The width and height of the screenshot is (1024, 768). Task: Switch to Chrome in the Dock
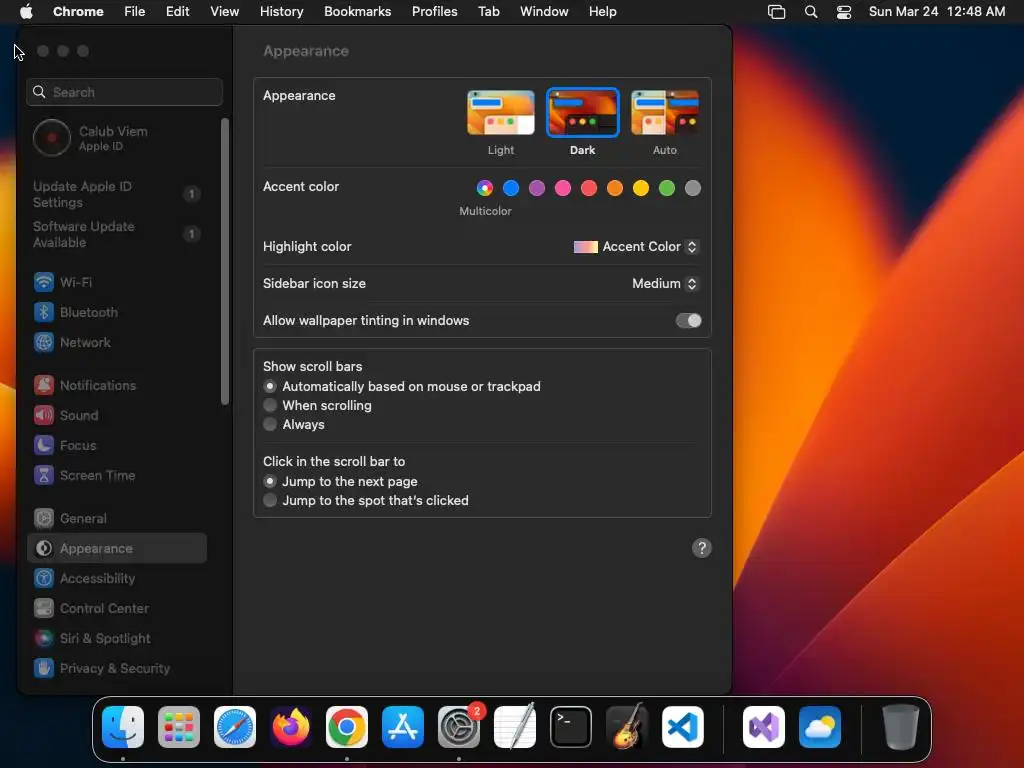[x=347, y=727]
